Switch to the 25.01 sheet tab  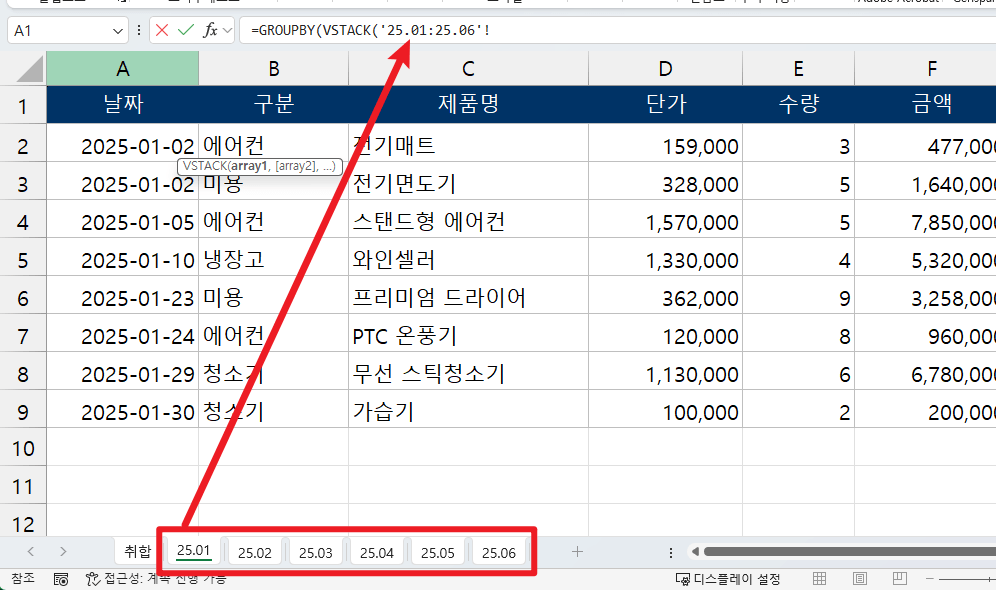[x=193, y=550]
